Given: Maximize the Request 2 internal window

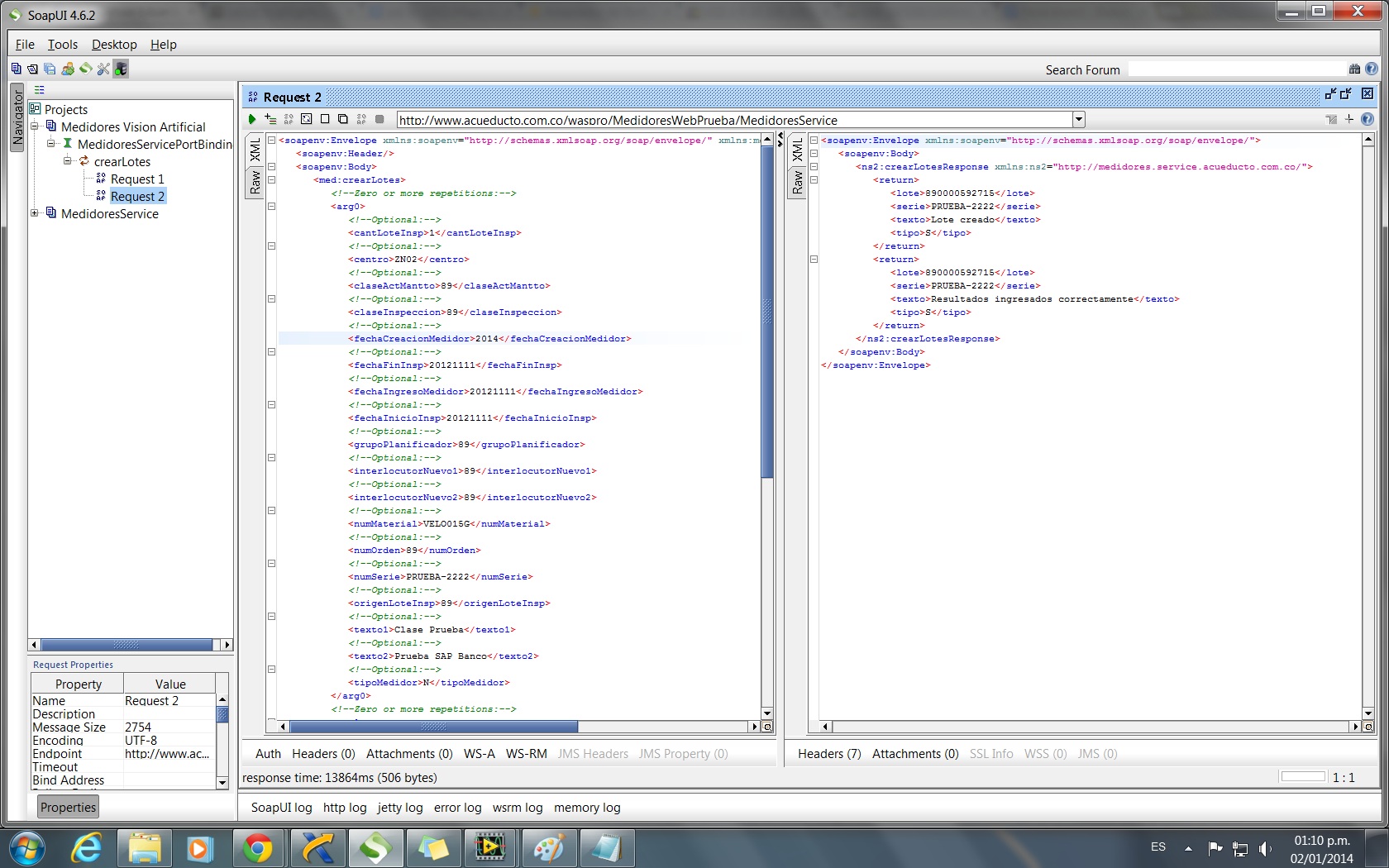Looking at the screenshot, I should pyautogui.click(x=1346, y=94).
